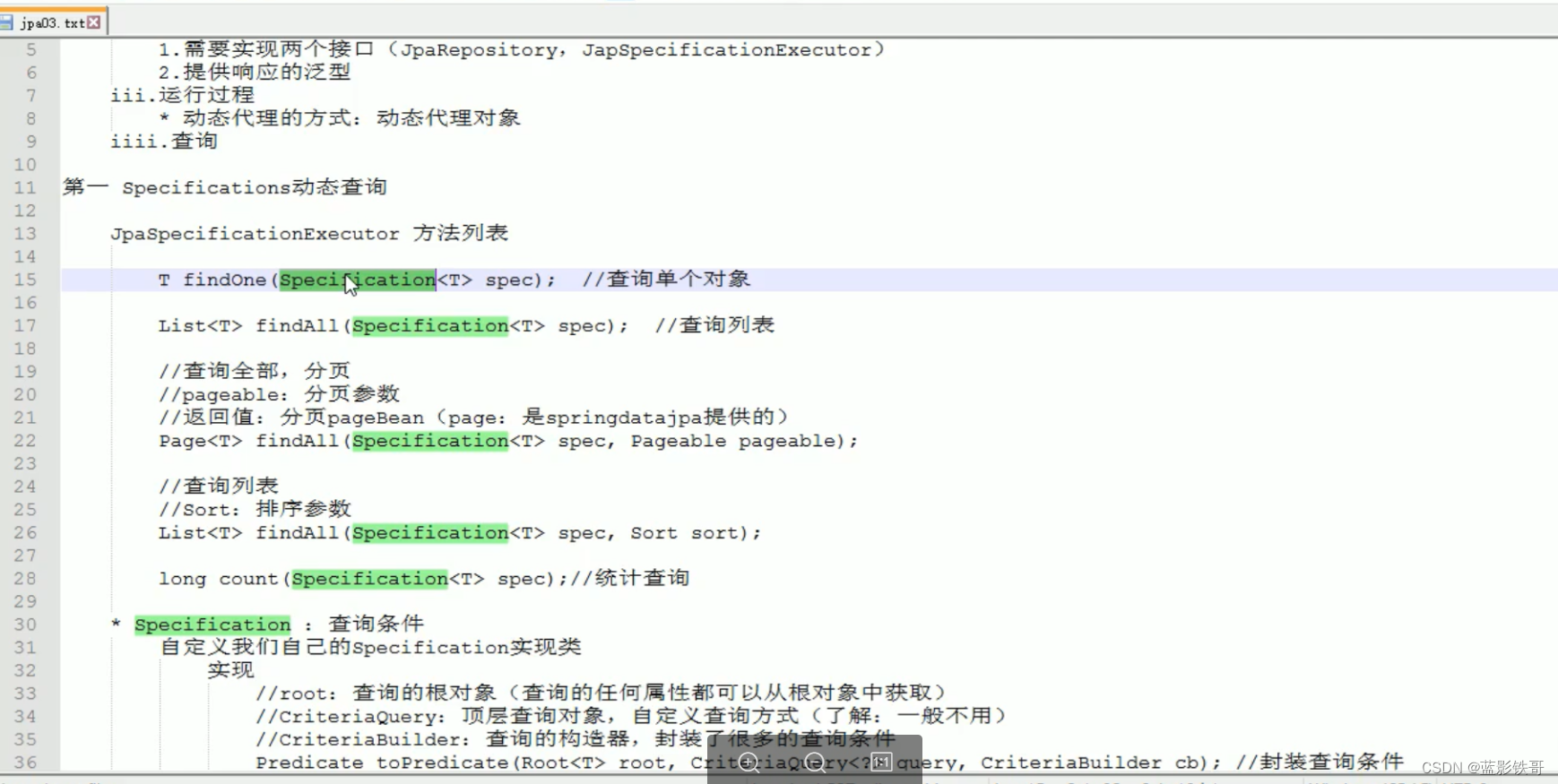Click '实现' on line 32
The image size is (1558, 784).
click(x=230, y=670)
